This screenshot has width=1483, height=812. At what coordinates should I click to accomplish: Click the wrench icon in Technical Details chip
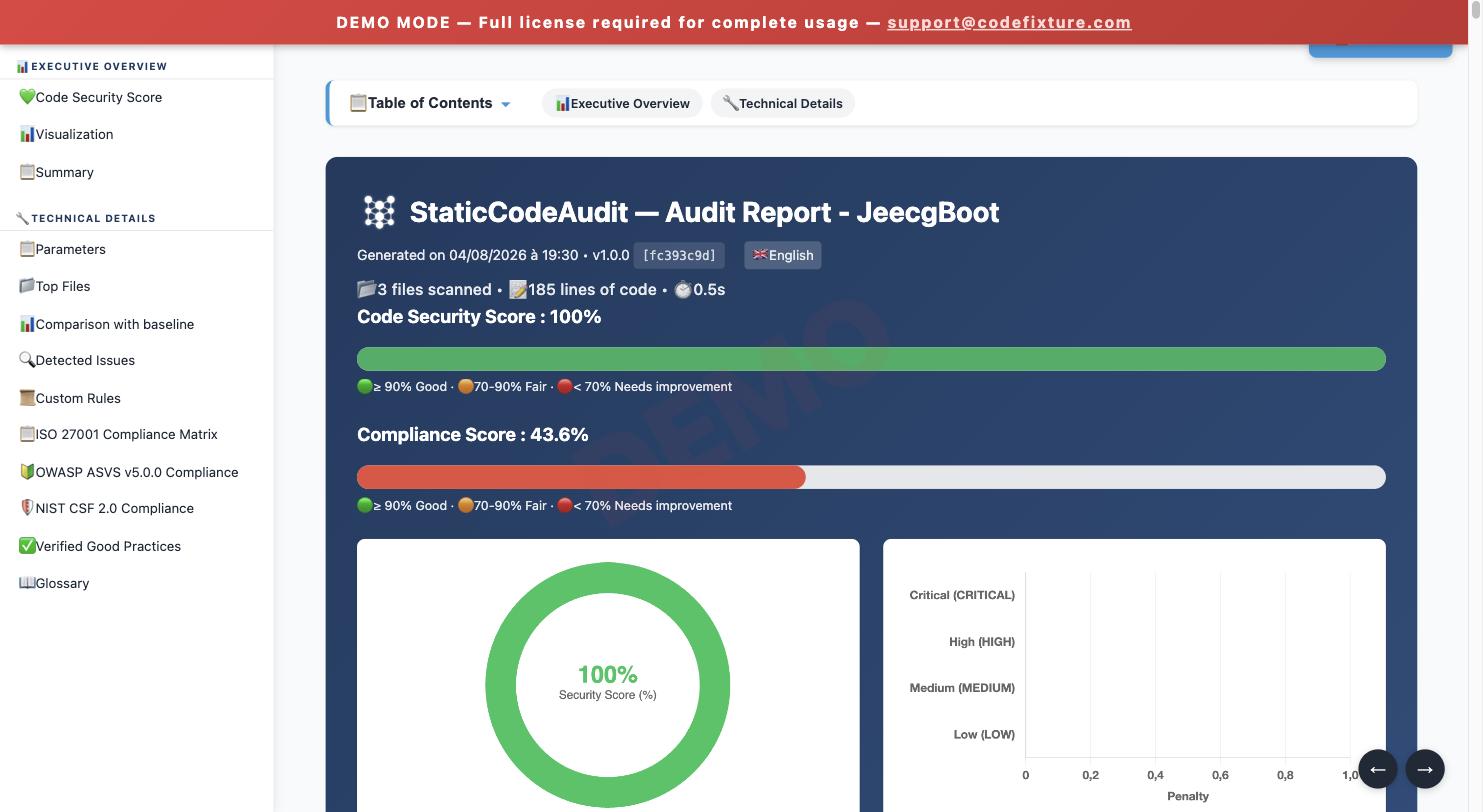point(730,103)
